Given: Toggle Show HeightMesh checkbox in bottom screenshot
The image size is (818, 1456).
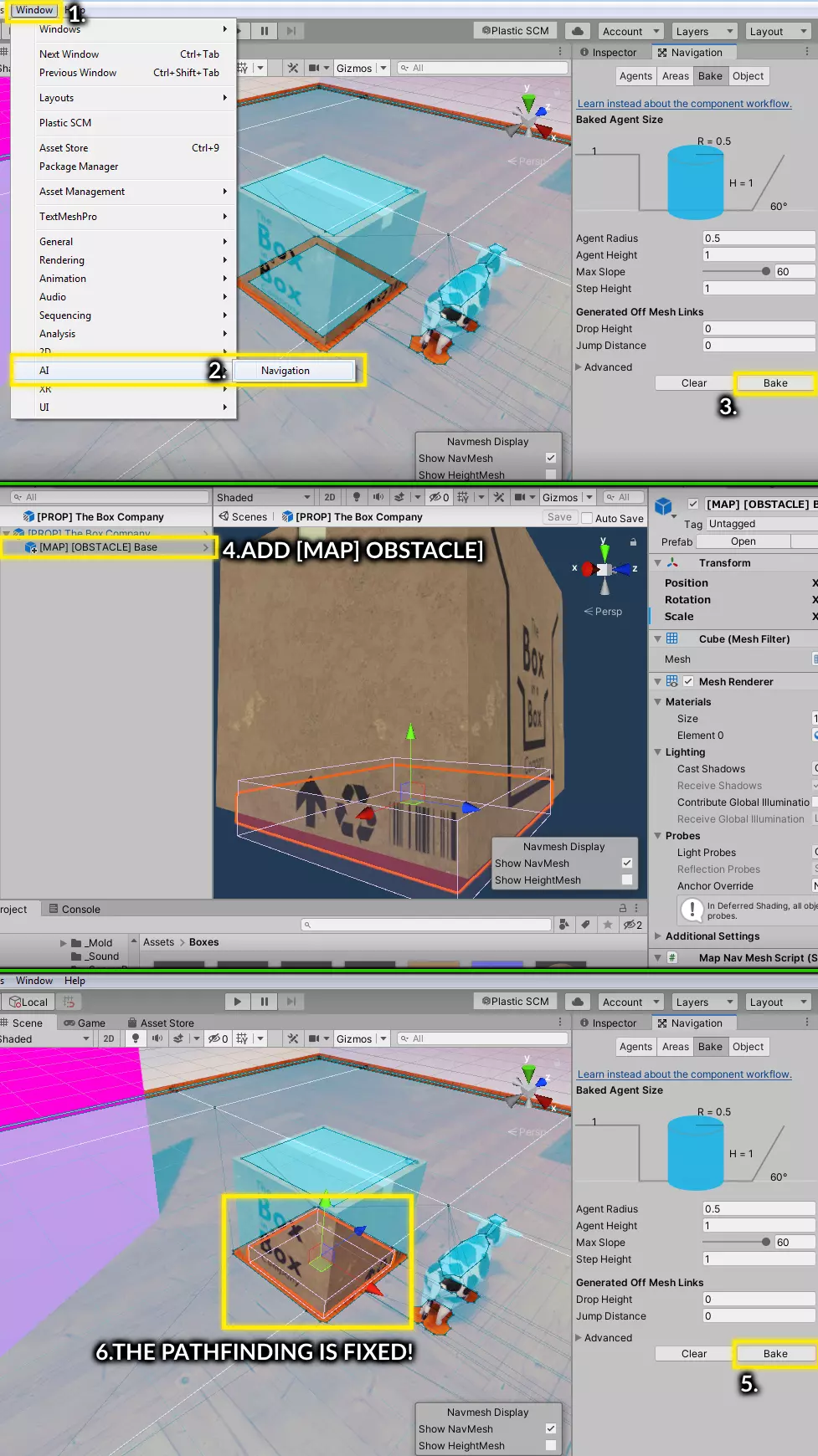Looking at the screenshot, I should pyautogui.click(x=551, y=1445).
